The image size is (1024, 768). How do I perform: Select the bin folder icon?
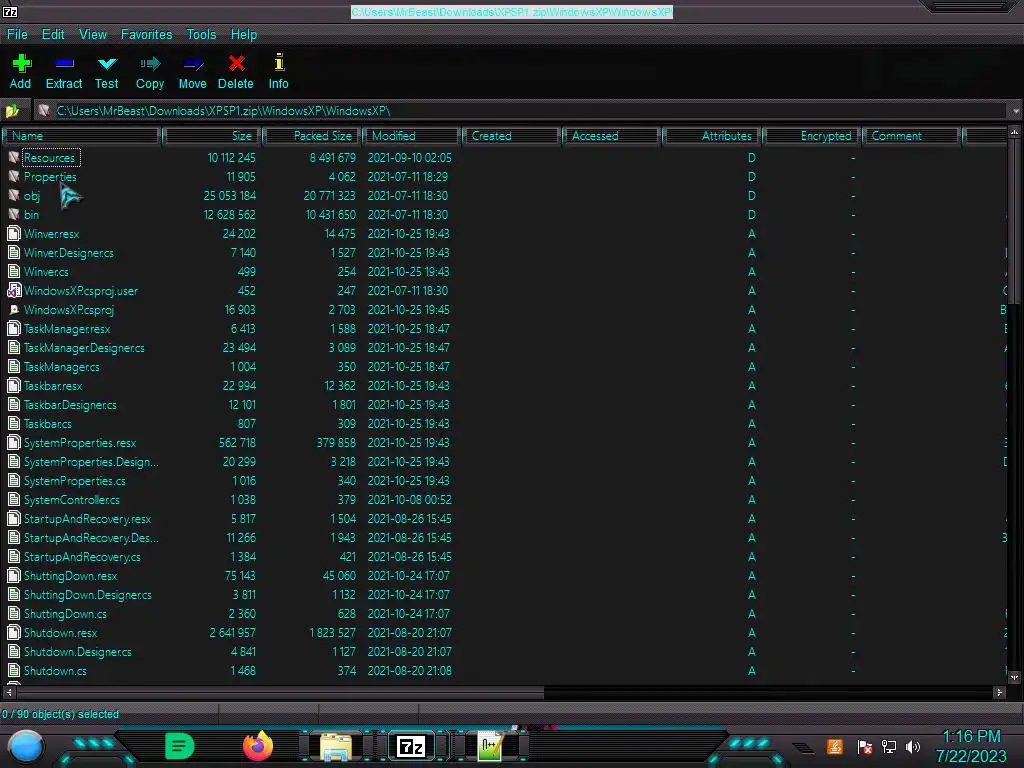pos(14,214)
